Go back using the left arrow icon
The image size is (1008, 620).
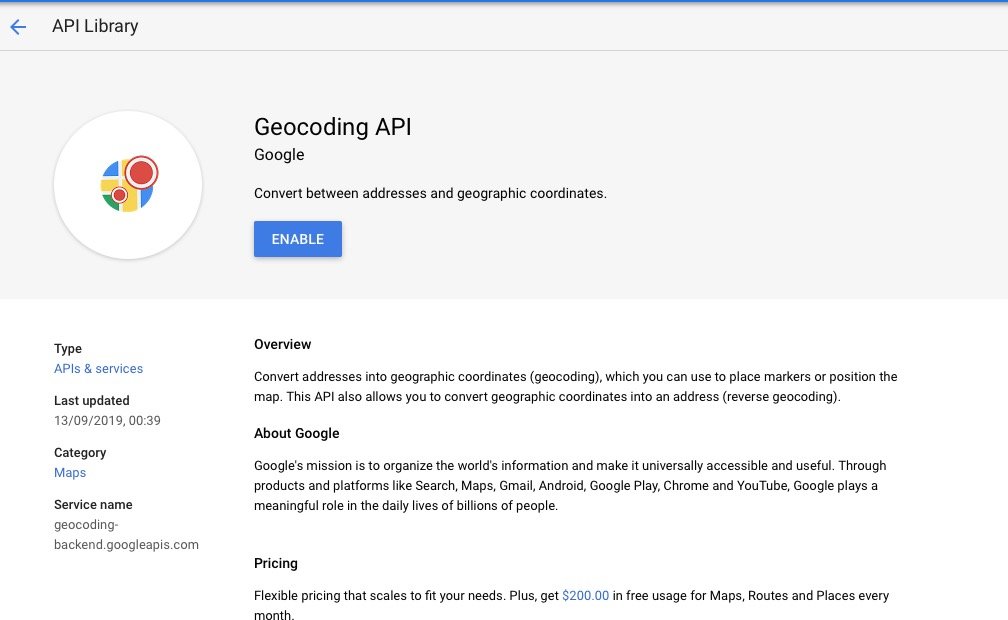[18, 26]
